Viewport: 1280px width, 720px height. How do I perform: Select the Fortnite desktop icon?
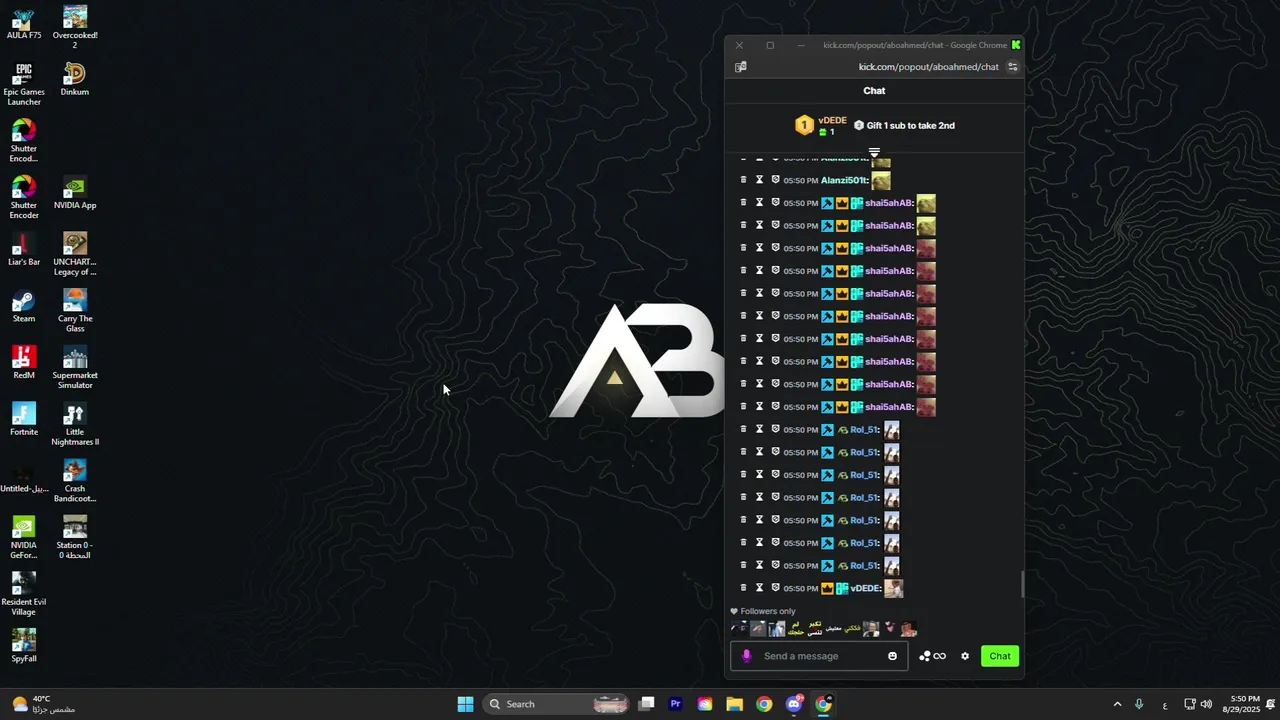tap(23, 420)
